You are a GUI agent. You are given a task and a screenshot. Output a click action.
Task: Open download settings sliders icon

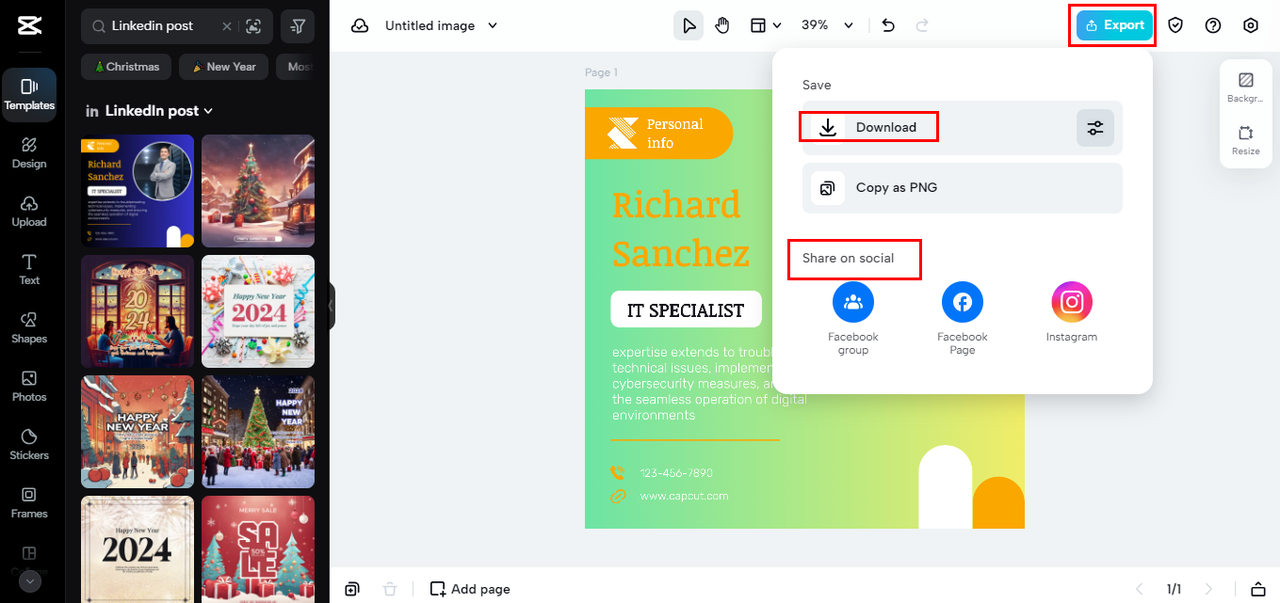click(x=1095, y=128)
